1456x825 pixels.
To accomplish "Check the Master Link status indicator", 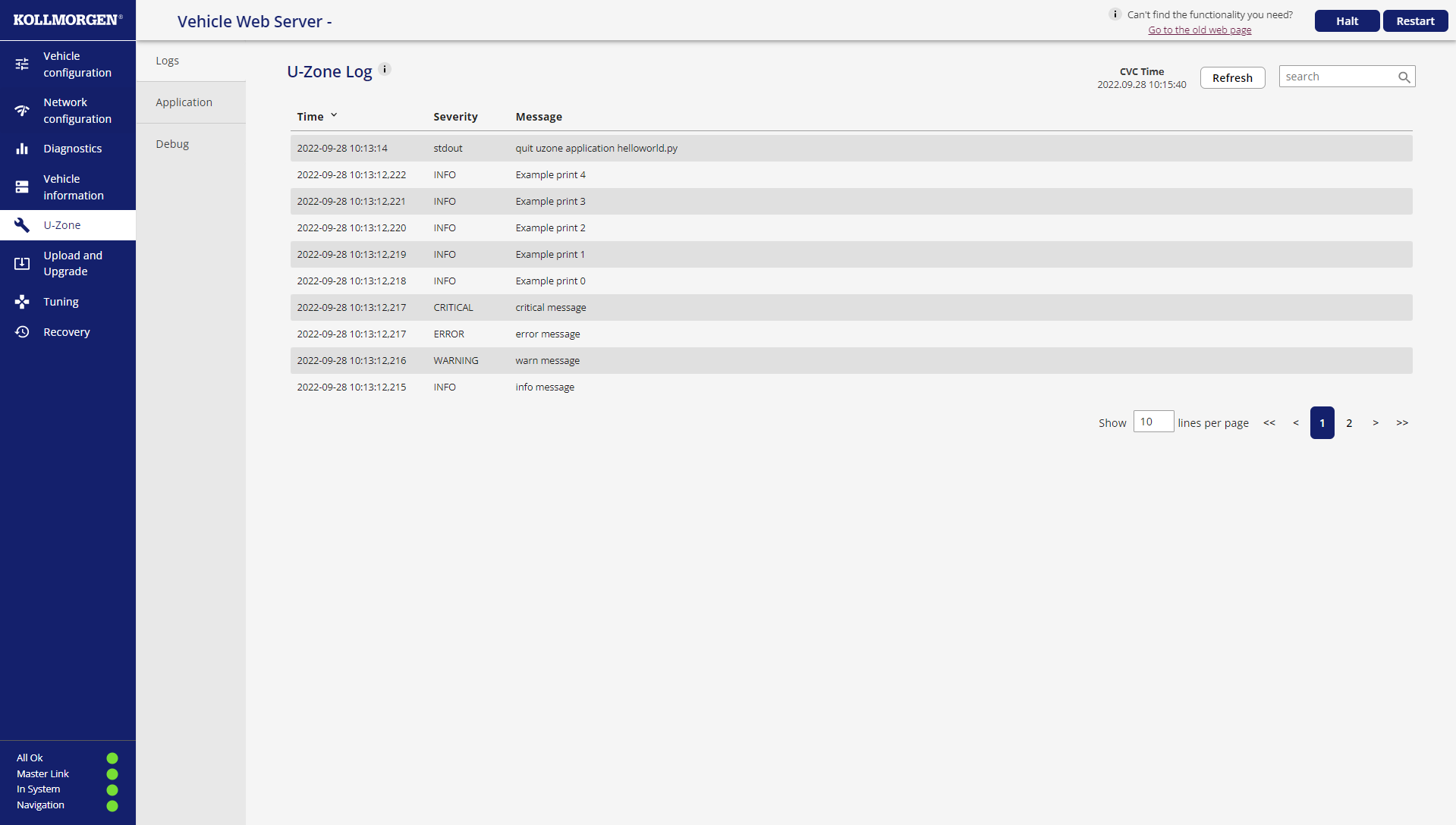I will [112, 773].
